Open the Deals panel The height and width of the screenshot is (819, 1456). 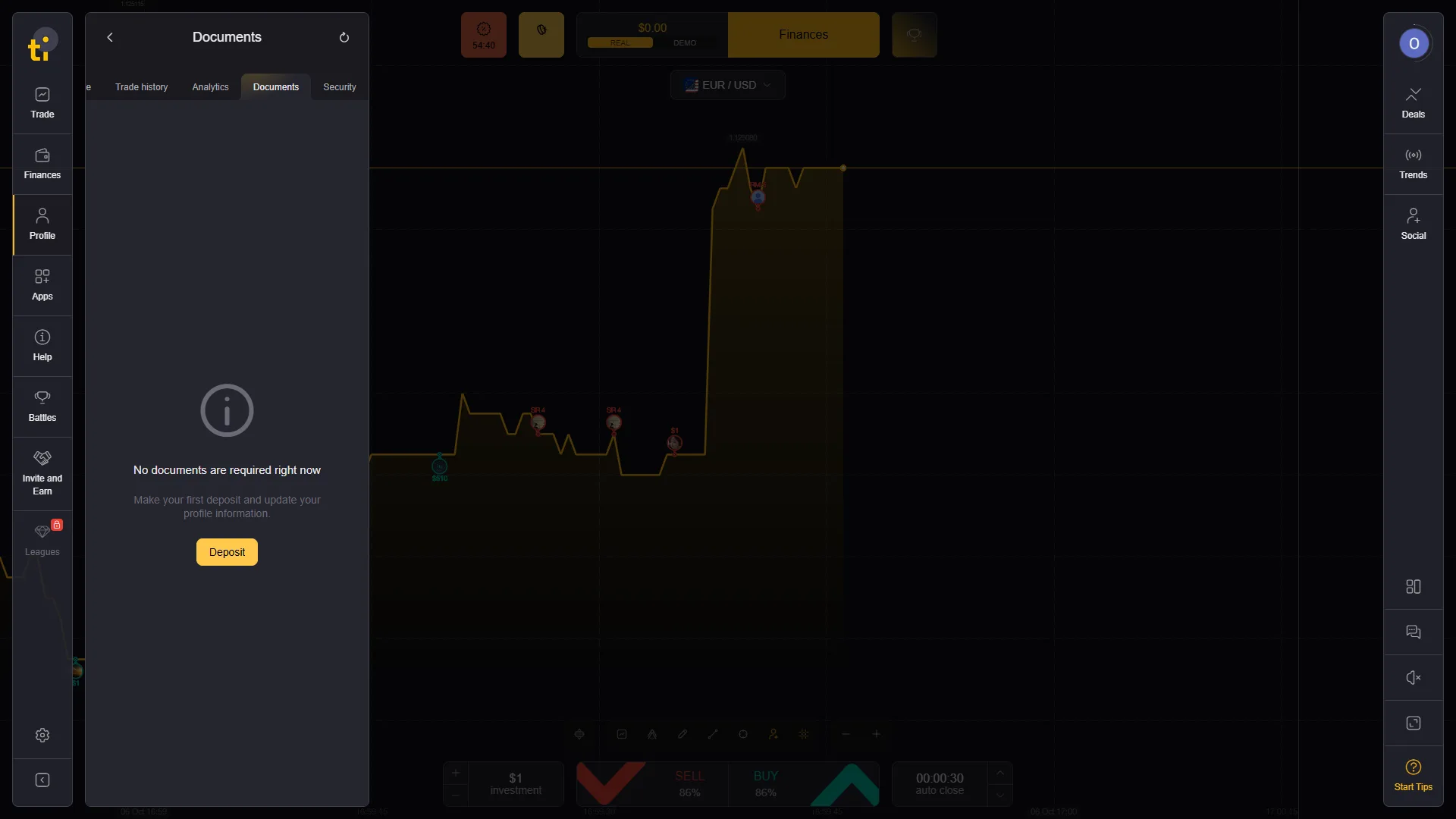point(1414,103)
